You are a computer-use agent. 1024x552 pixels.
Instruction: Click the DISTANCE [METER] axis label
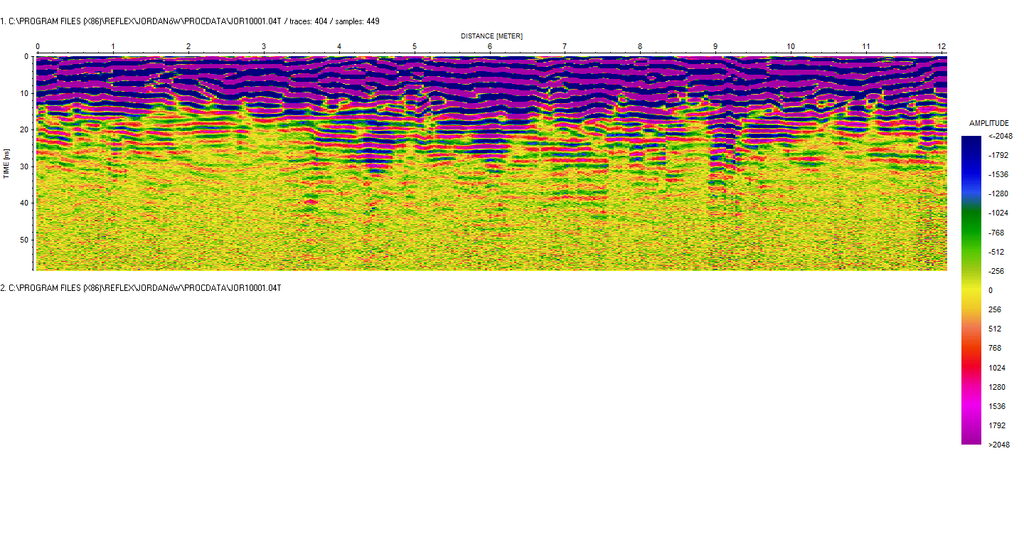491,36
